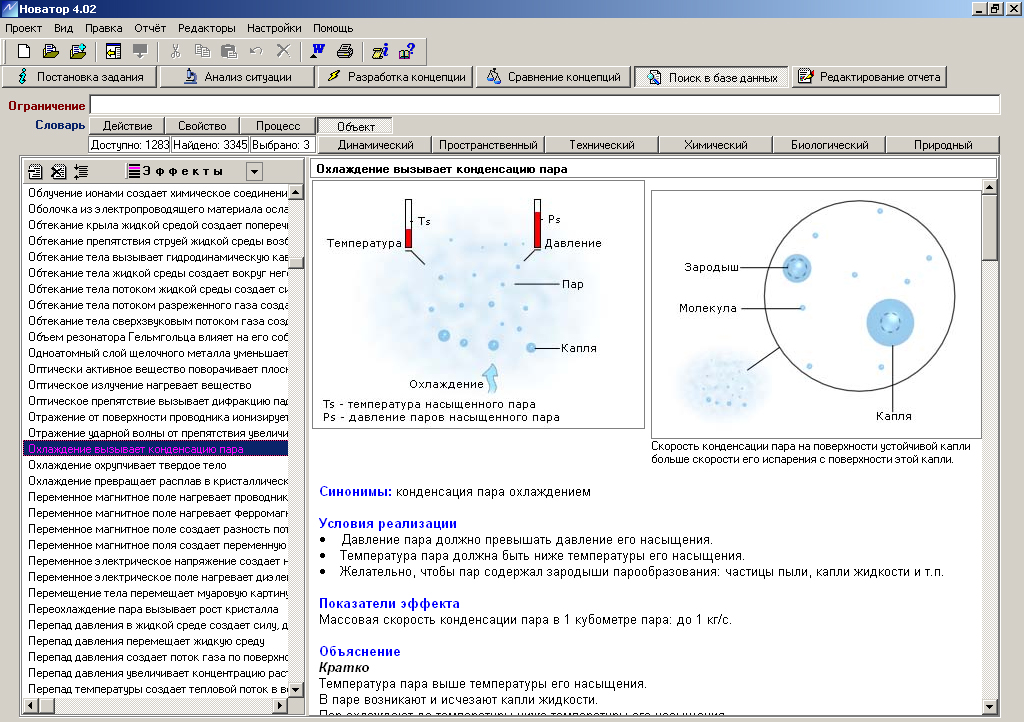Click the description pane scrollbar down arrow

[989, 706]
